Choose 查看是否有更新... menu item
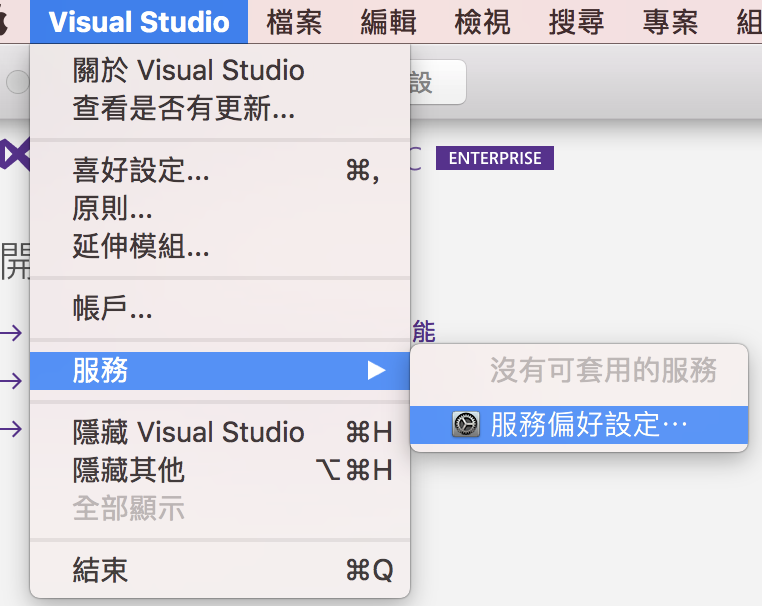The image size is (762, 606). click(220, 108)
